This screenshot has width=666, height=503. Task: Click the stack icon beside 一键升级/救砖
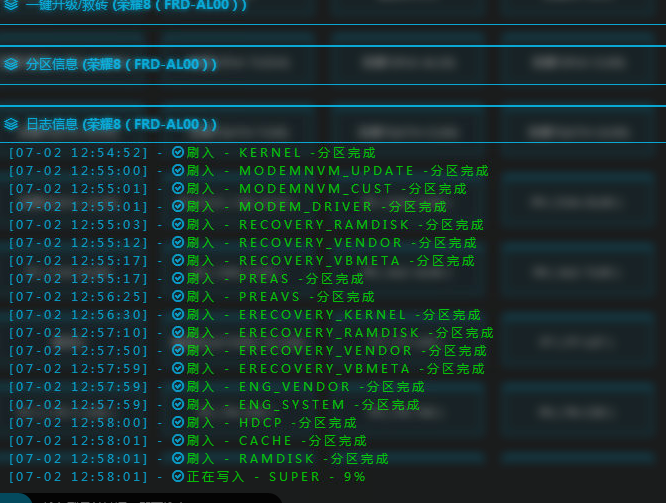click(x=11, y=4)
